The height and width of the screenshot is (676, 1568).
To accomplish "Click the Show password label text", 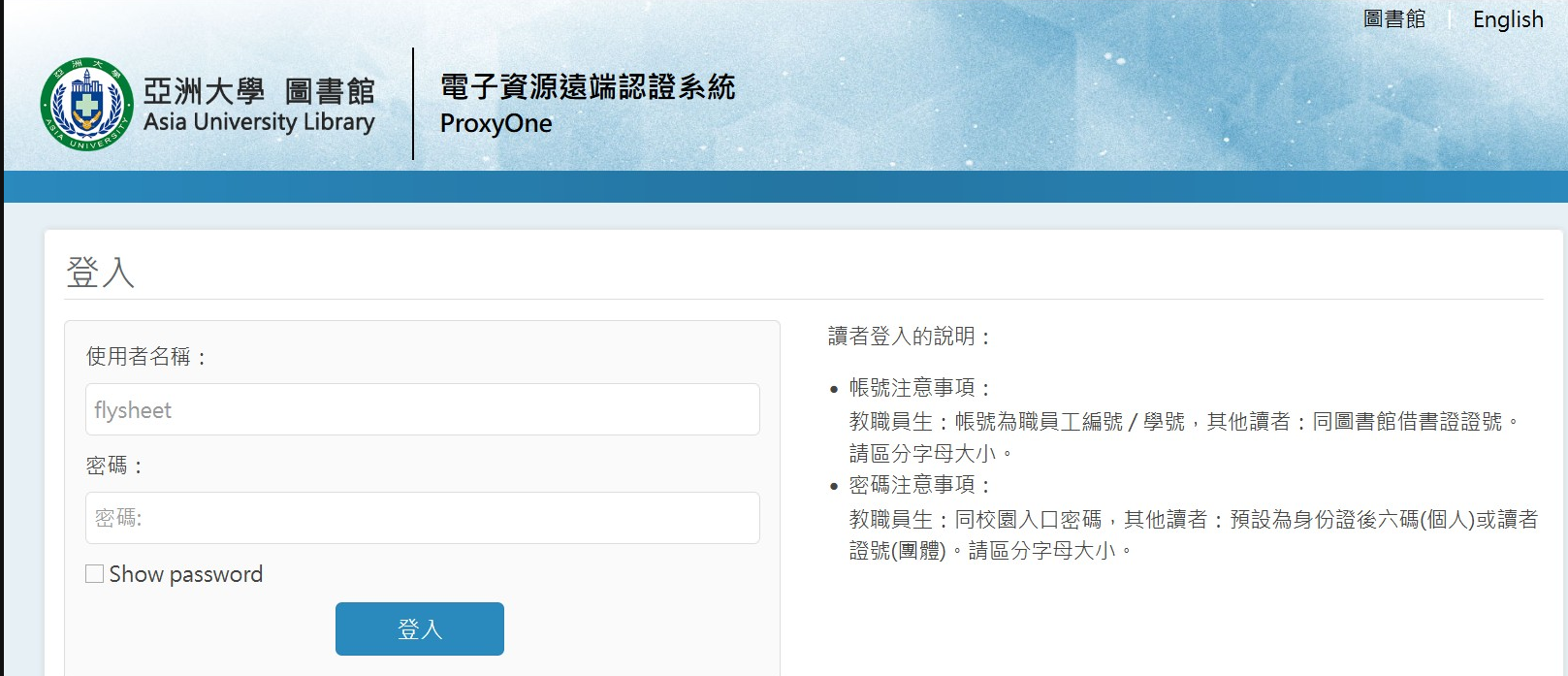I will tap(186, 574).
